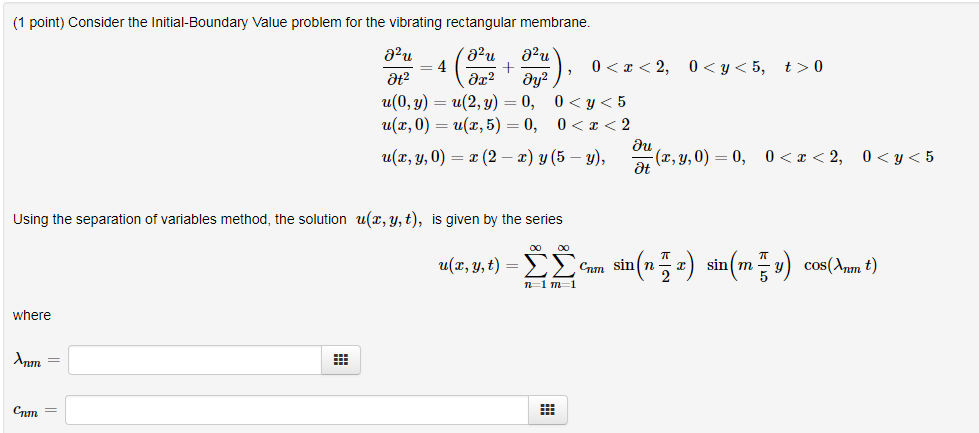
Task: Click the sin(m π/5 y) term
Action: [x=749, y=266]
